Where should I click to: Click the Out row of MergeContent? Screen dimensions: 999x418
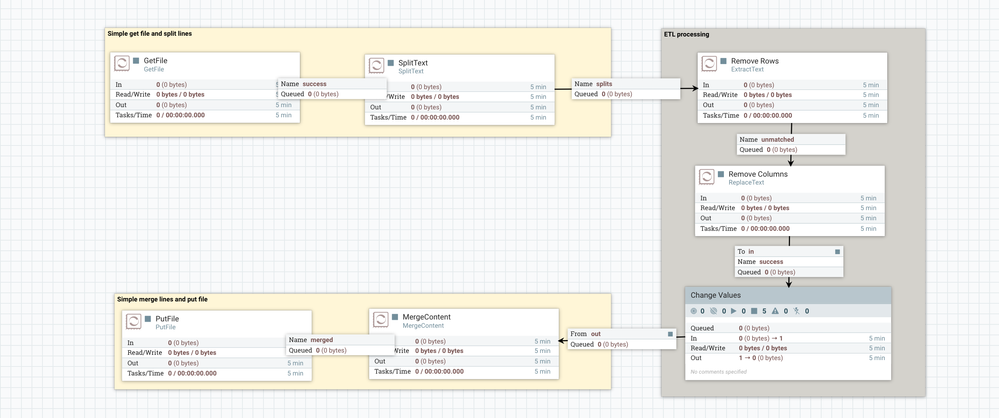point(464,361)
